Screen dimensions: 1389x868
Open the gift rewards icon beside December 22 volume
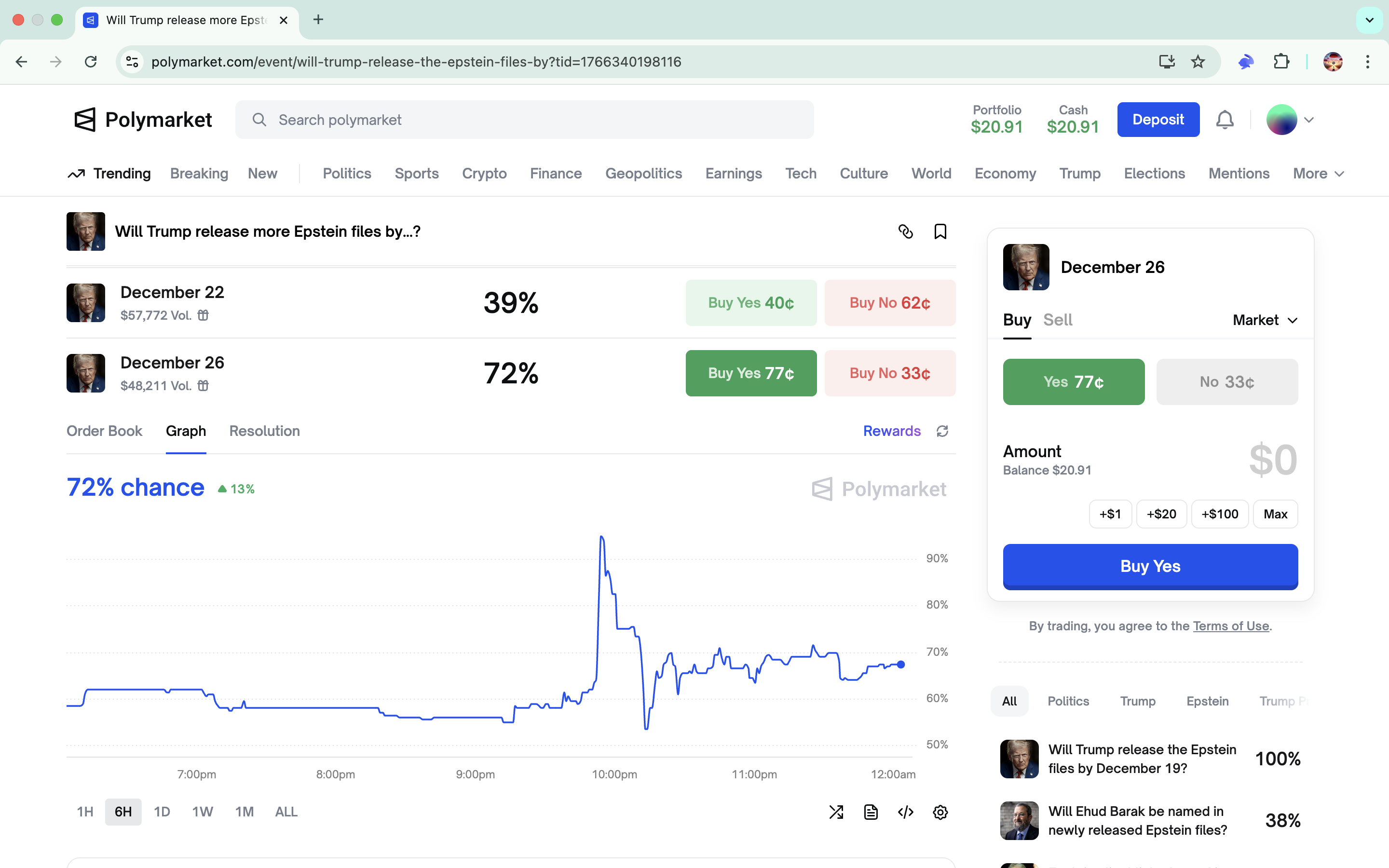click(204, 315)
